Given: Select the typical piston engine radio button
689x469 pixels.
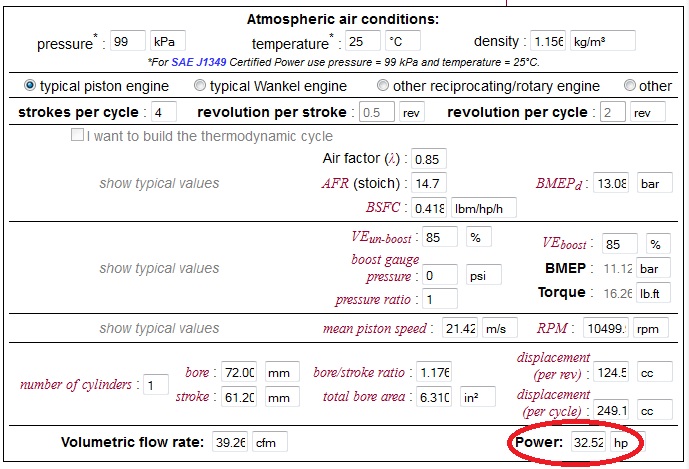Looking at the screenshot, I should (x=30, y=85).
